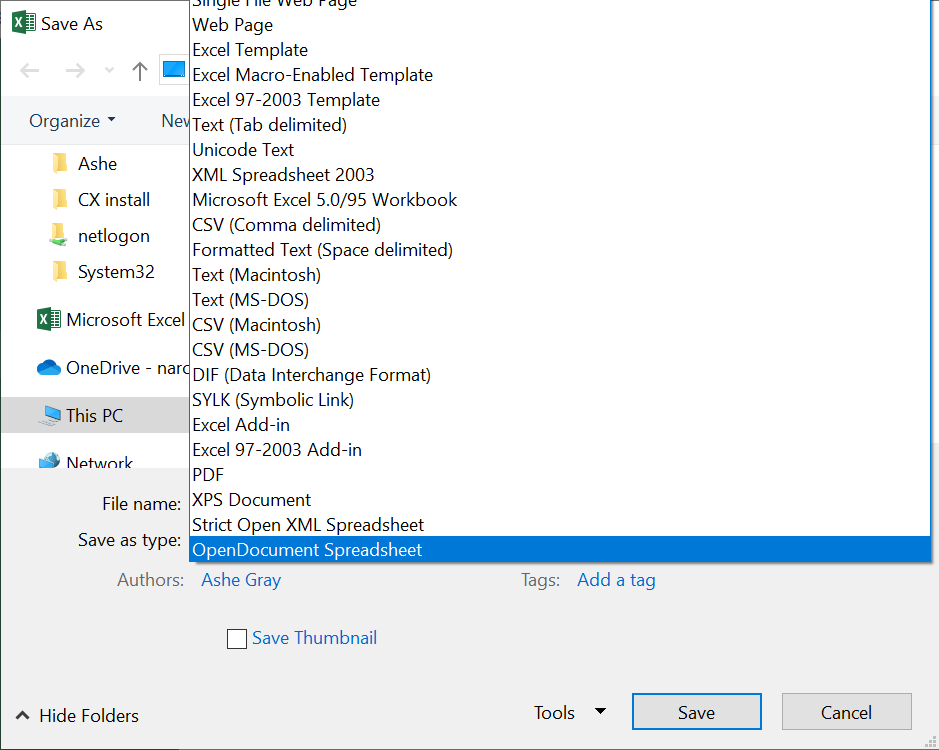
Task: Open the Tools dropdown
Action: click(x=570, y=712)
